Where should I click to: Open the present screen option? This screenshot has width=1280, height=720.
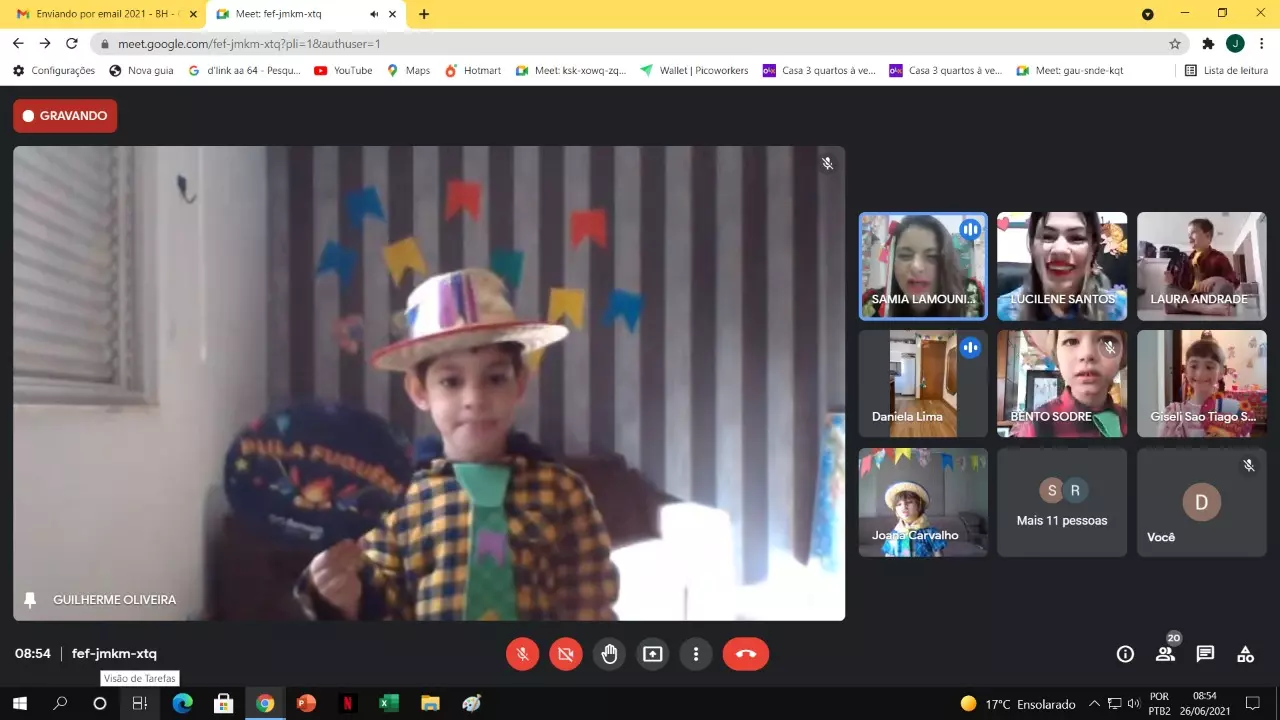652,654
